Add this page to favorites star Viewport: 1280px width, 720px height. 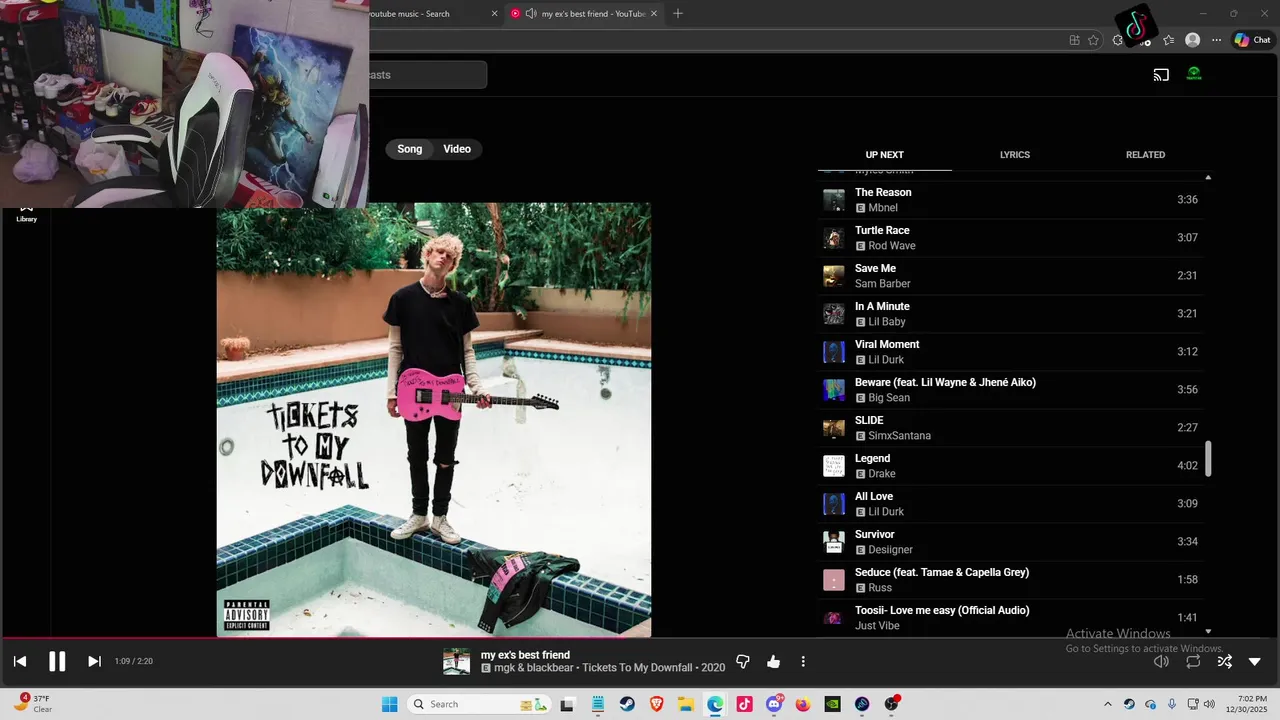click(1093, 40)
